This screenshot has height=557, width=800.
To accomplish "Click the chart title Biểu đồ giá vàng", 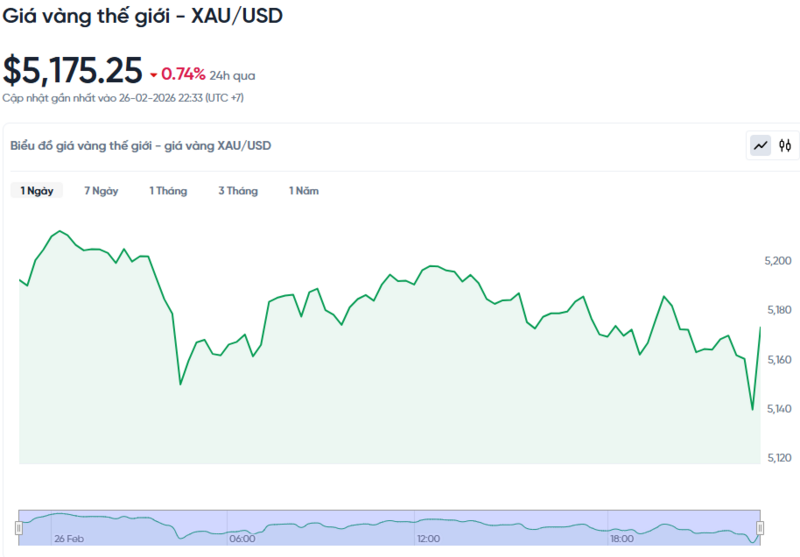I will click(x=140, y=146).
